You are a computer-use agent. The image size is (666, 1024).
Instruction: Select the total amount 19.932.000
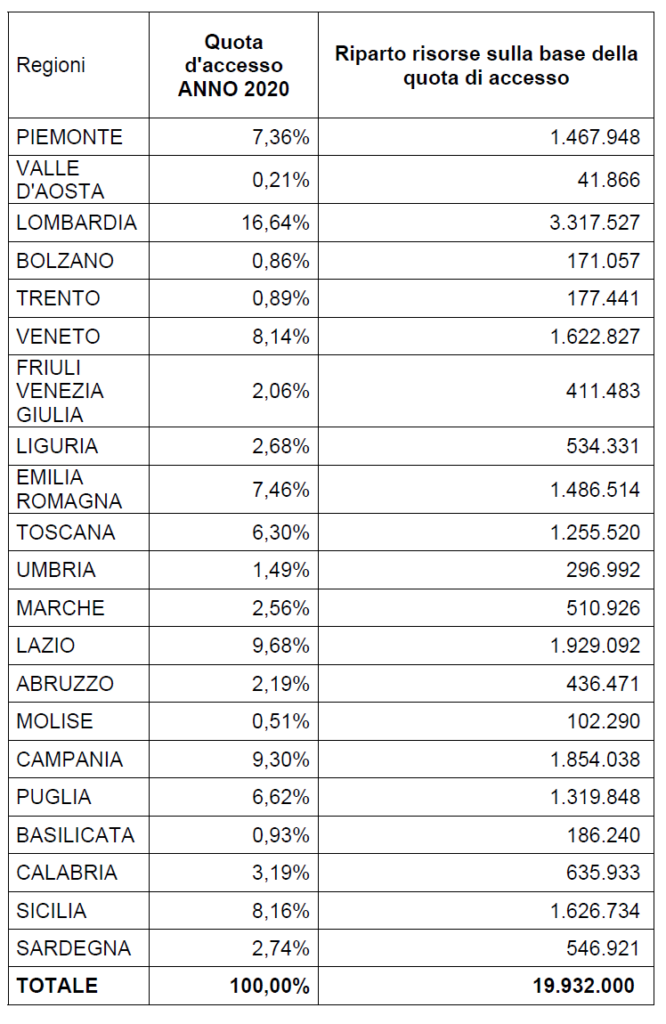point(585,986)
